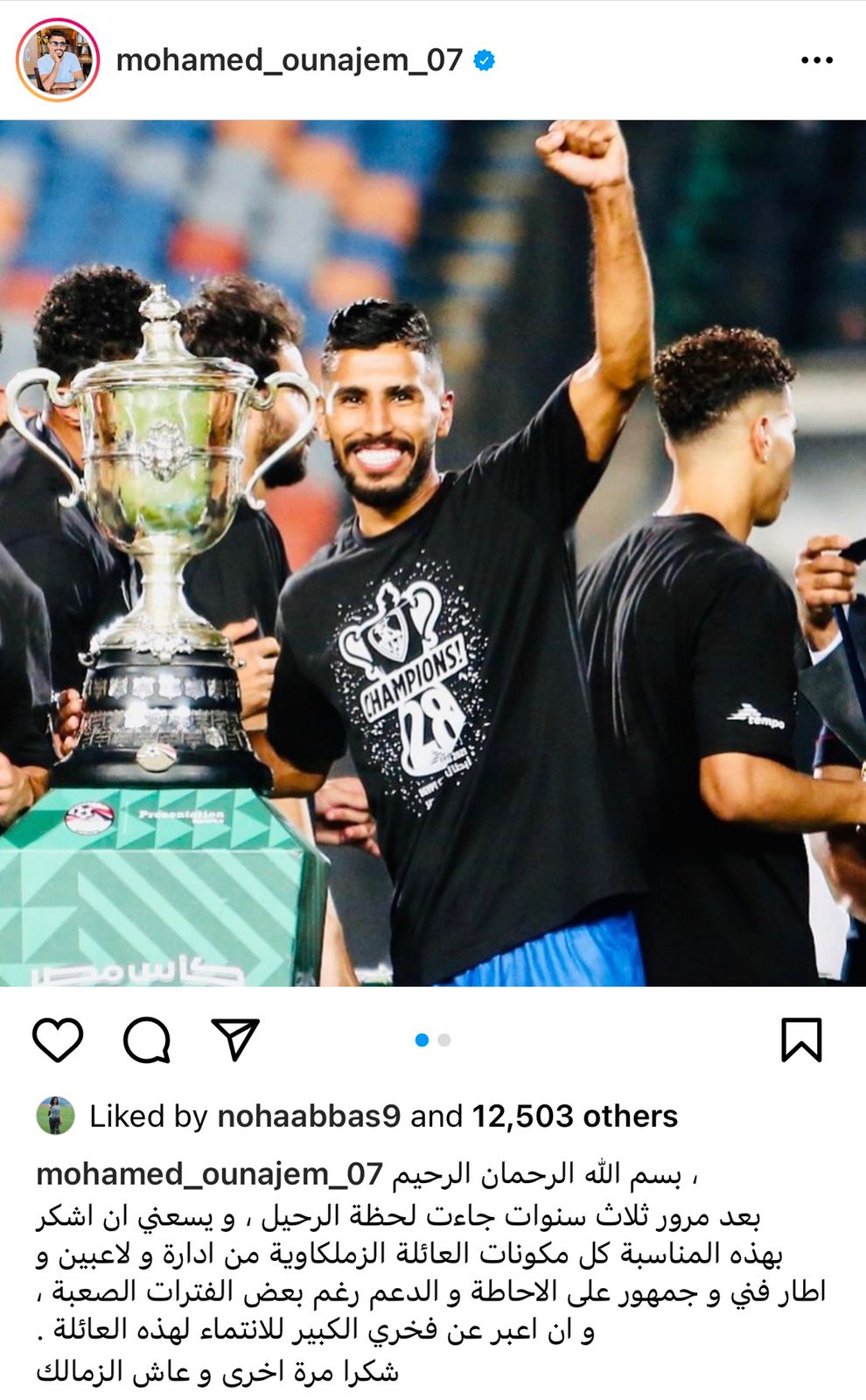866x1400 pixels.
Task: Open comments via speech bubble icon
Action: click(x=146, y=1039)
